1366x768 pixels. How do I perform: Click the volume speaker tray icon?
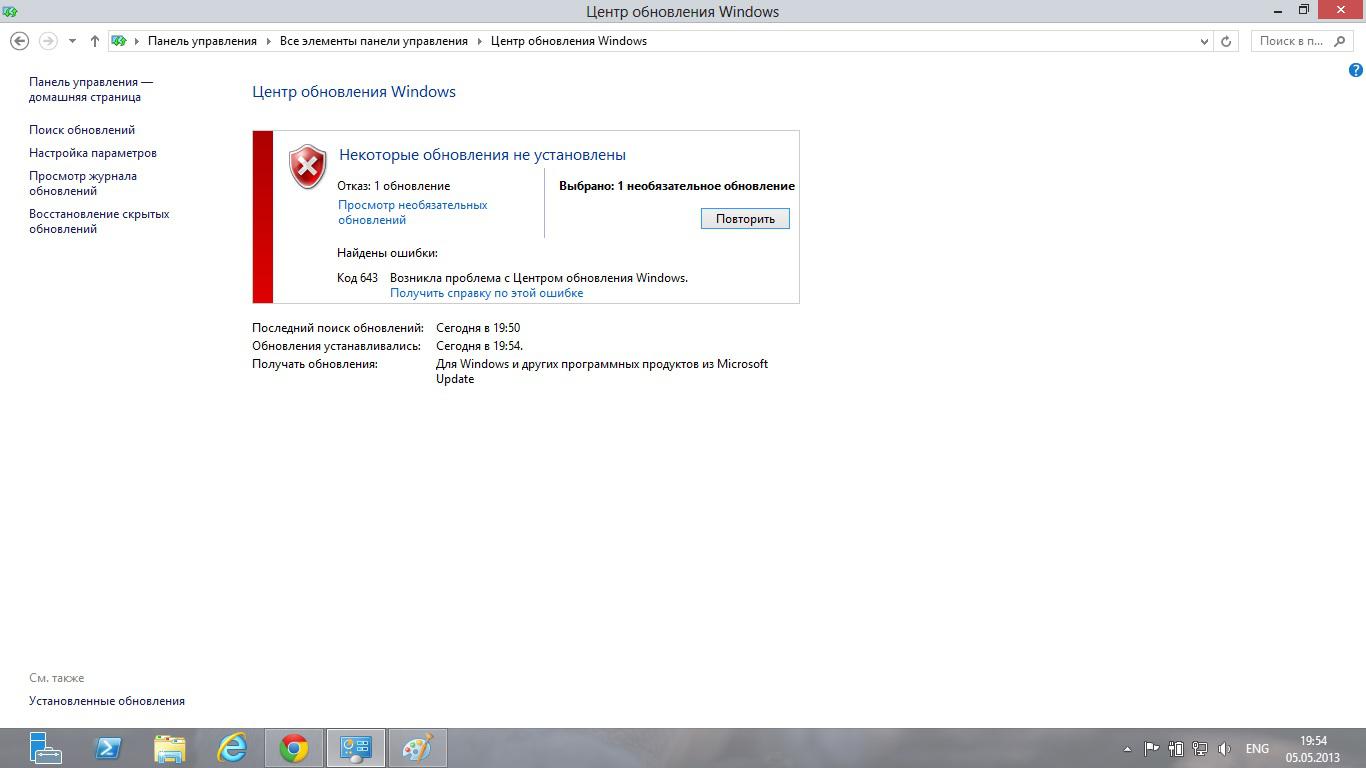tap(1225, 748)
